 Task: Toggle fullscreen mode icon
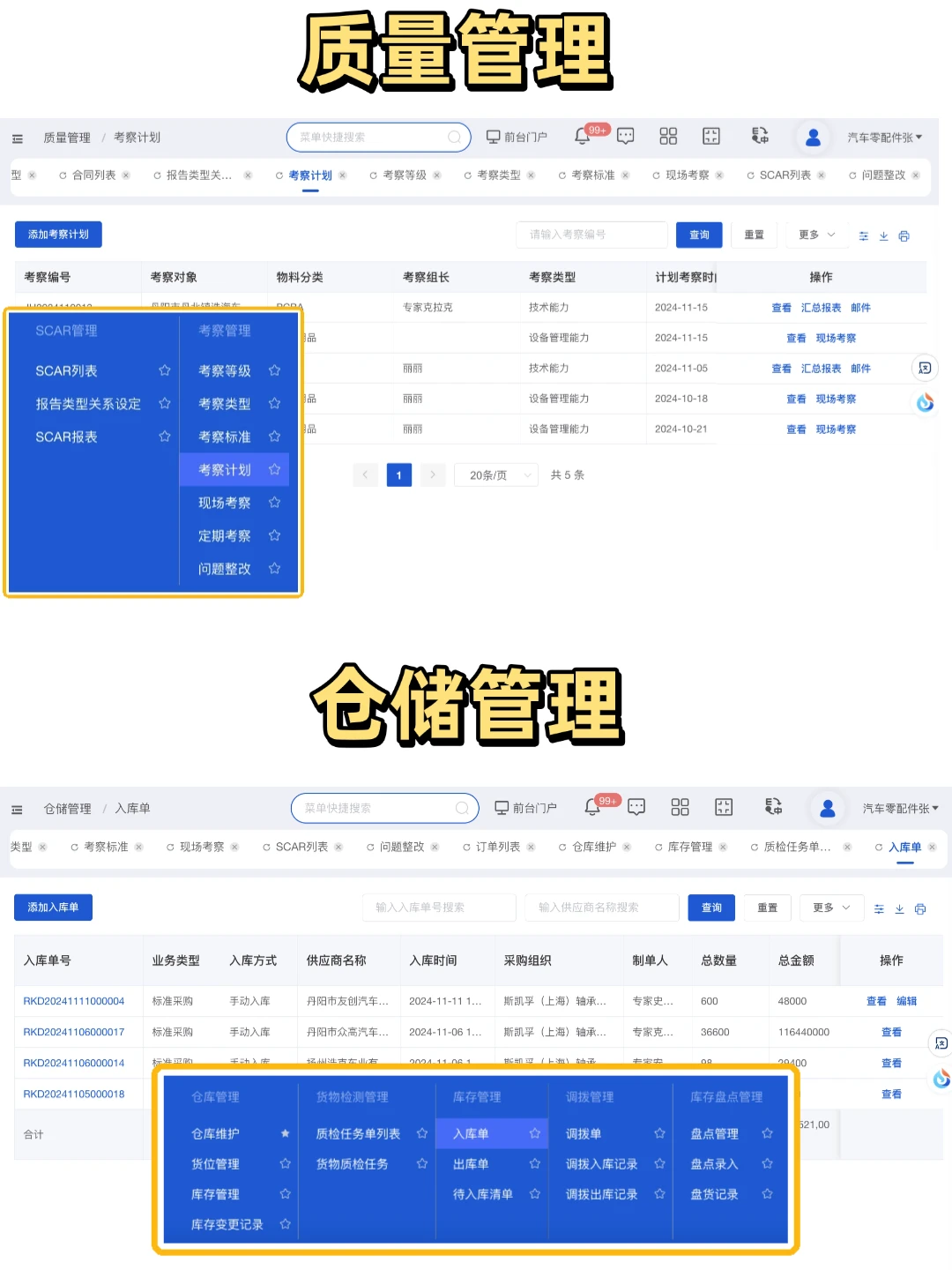710,136
